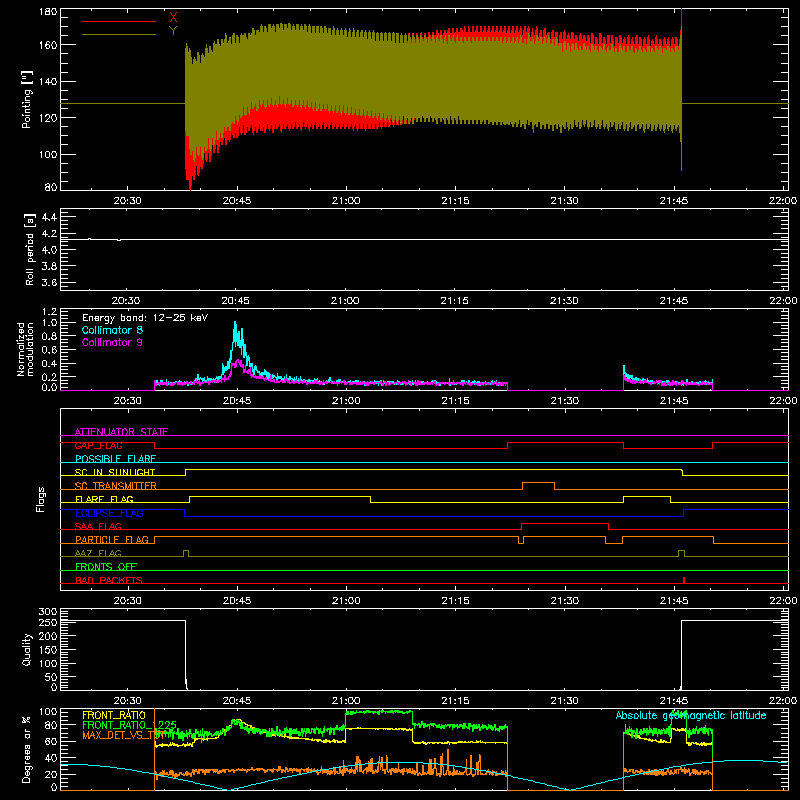Click the olive Y legend label
The height and width of the screenshot is (800, 800).
(x=173, y=31)
